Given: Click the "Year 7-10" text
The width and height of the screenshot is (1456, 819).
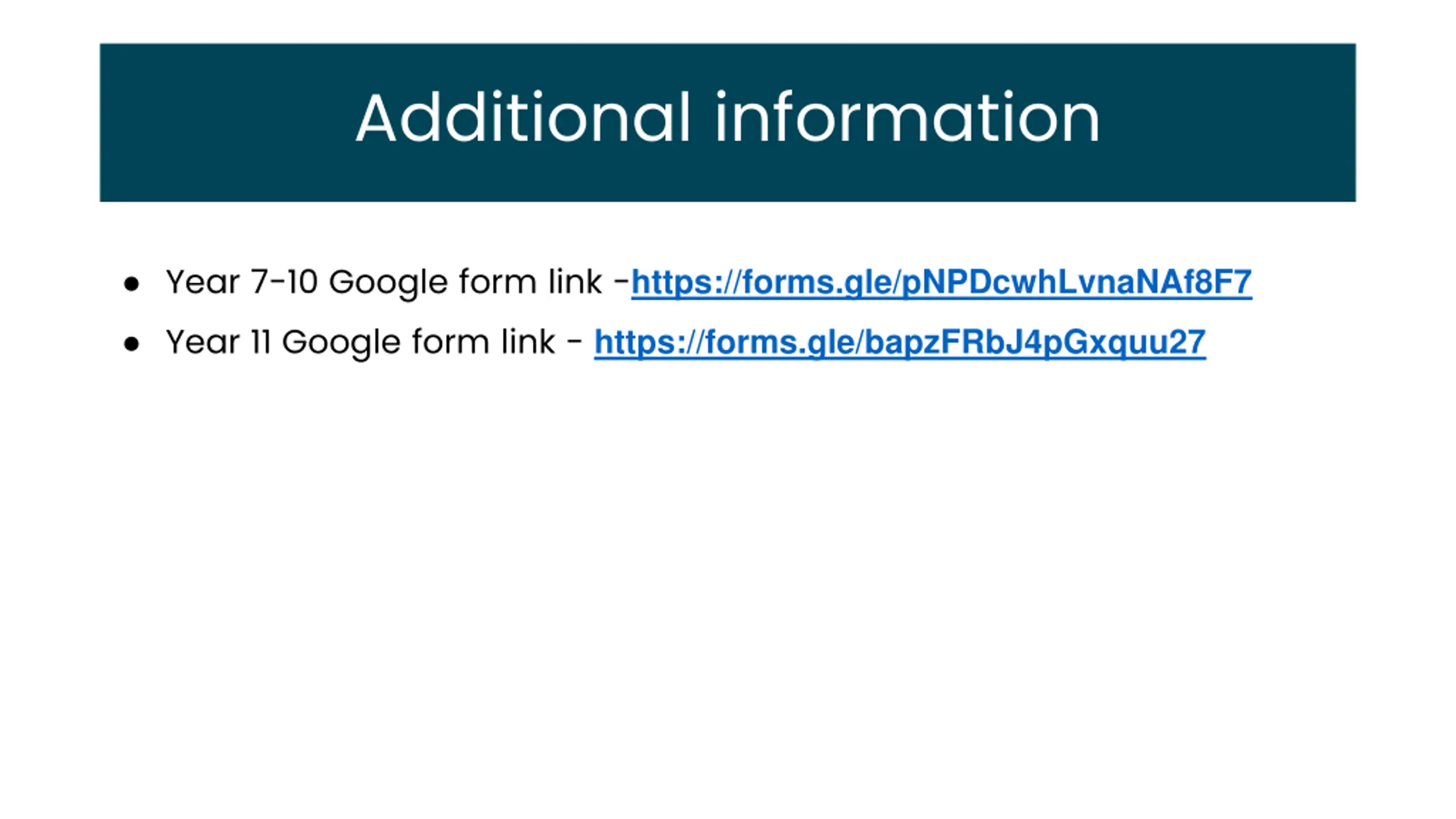Looking at the screenshot, I should (x=242, y=282).
